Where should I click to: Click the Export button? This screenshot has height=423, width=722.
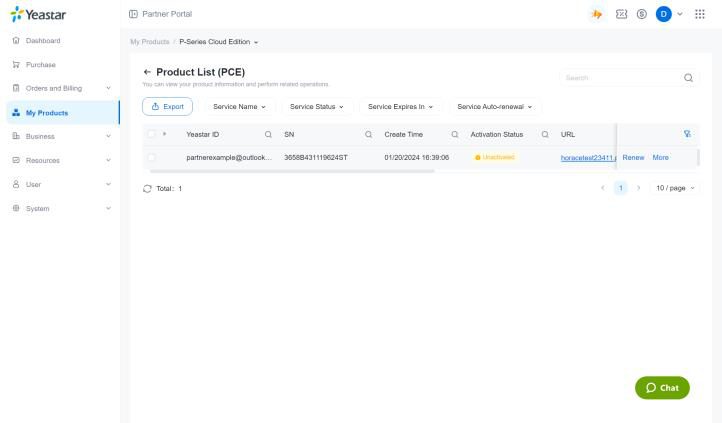pos(167,107)
